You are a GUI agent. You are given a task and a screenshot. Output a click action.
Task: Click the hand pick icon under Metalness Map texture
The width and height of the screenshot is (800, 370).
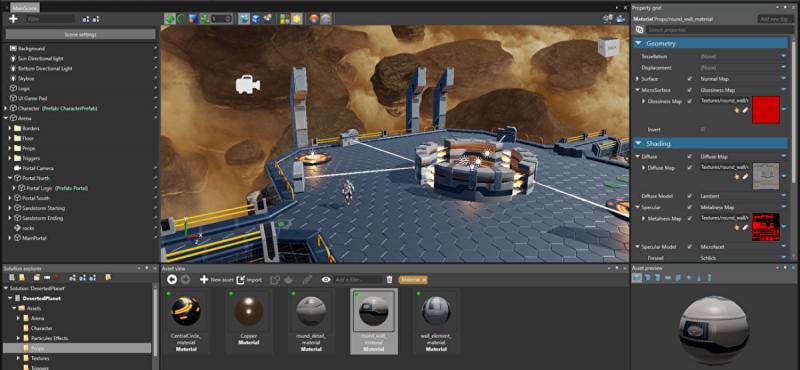point(737,227)
